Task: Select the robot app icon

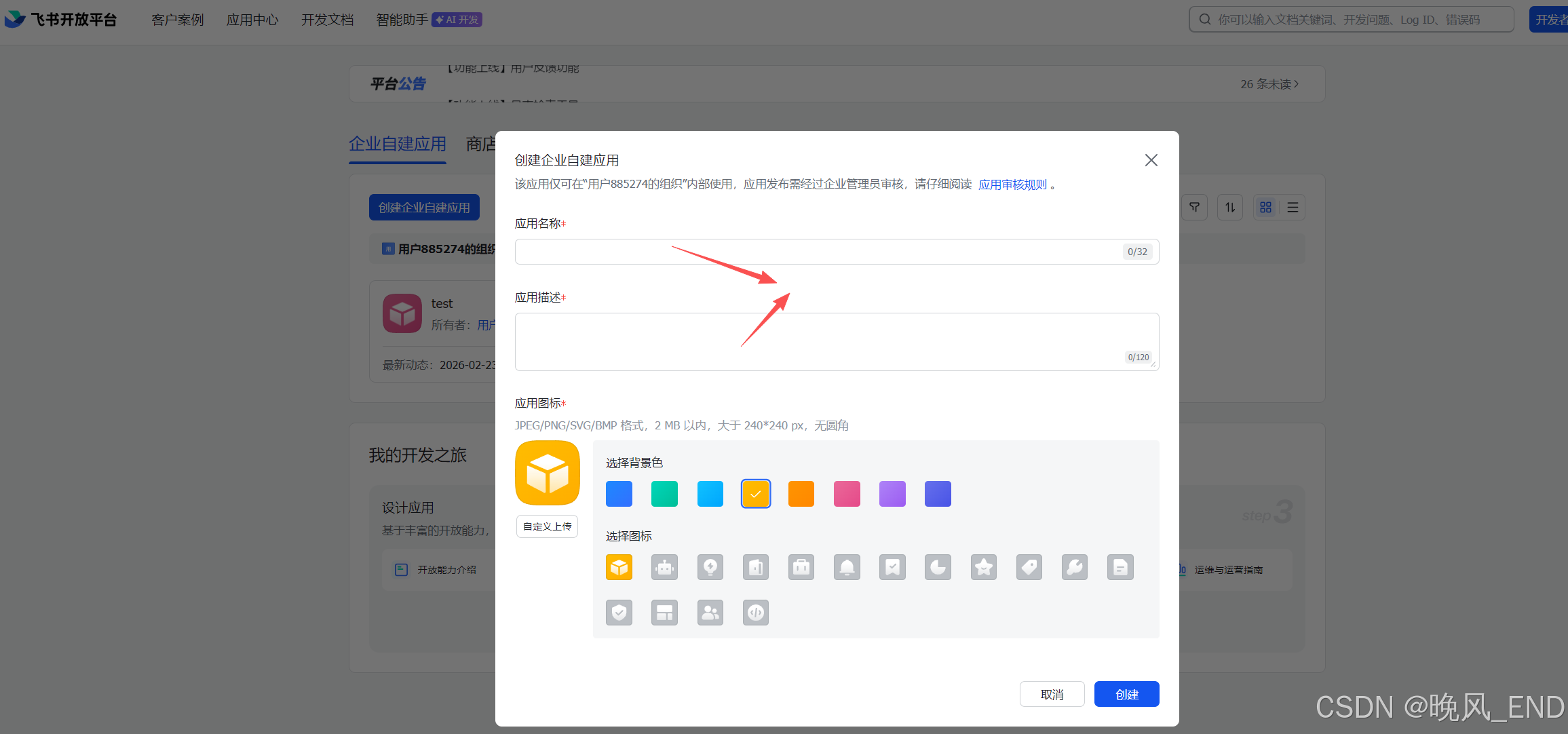Action: (x=664, y=567)
